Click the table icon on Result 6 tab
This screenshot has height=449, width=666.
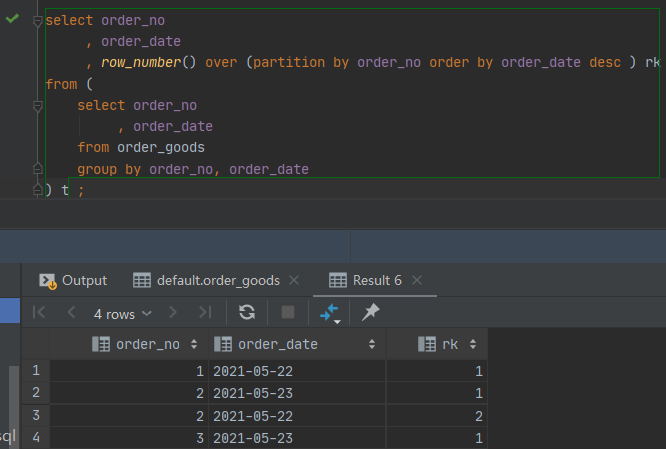tap(338, 280)
